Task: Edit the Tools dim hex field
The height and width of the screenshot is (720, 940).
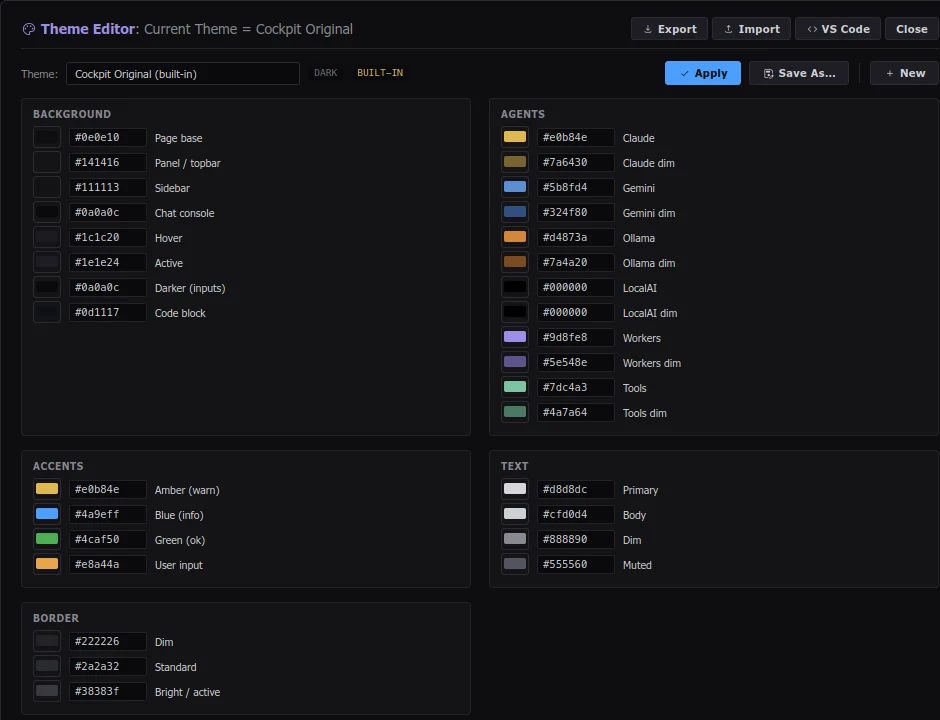Action: (576, 412)
